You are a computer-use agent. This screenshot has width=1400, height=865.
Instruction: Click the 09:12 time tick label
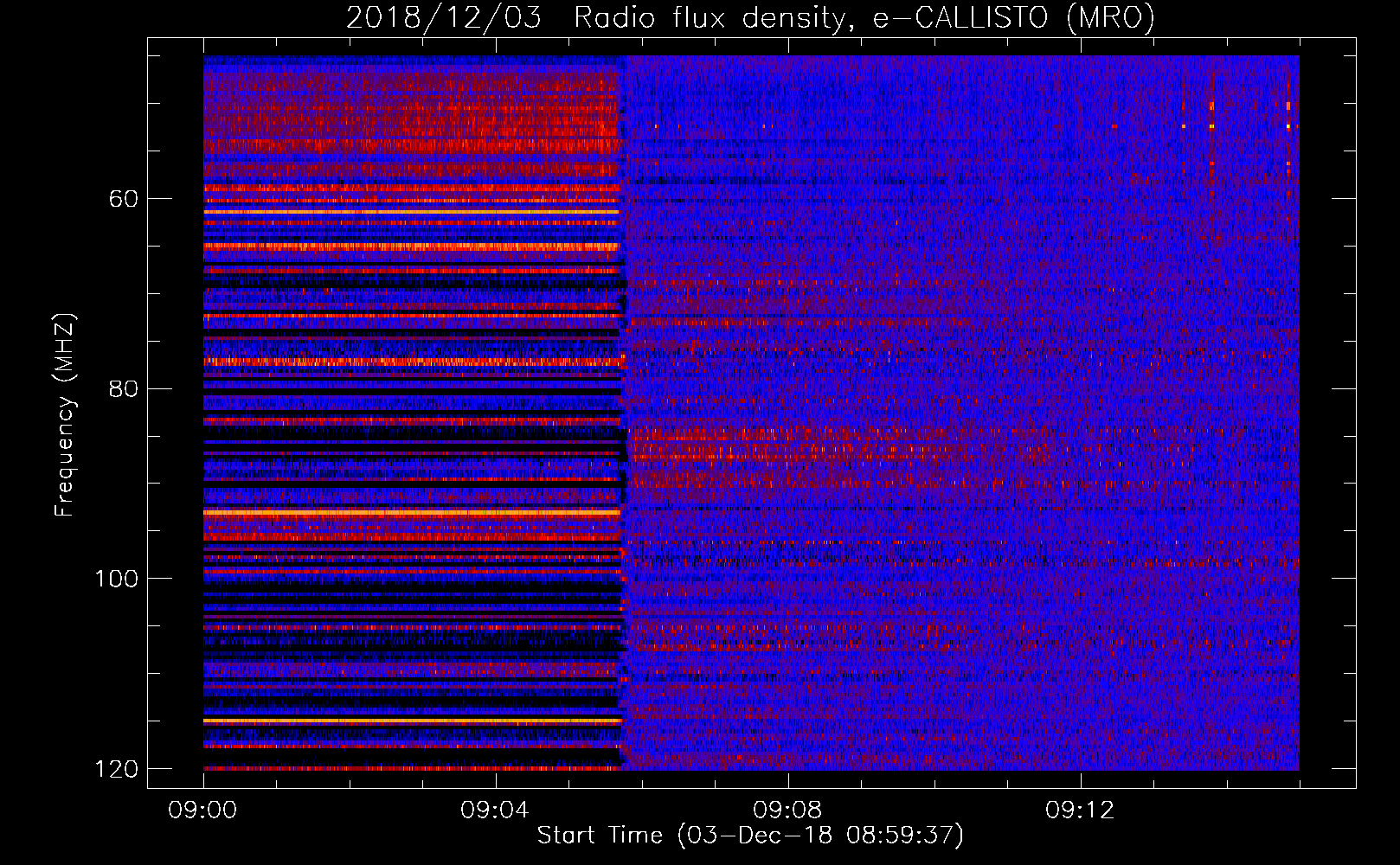(x=1080, y=811)
